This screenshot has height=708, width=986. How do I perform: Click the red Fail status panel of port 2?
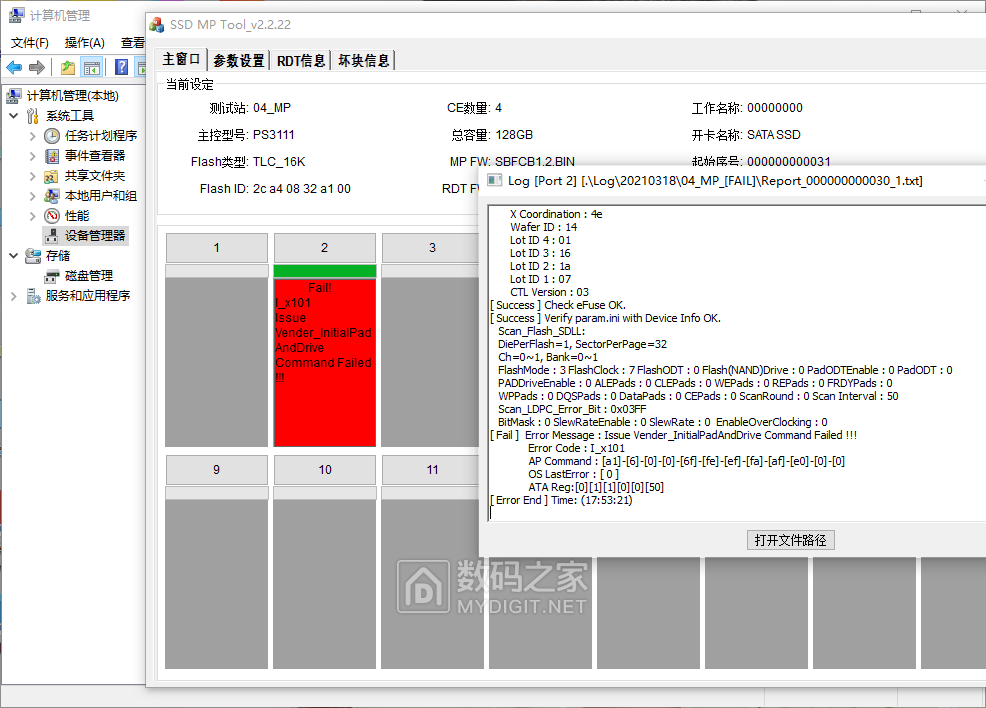[324, 363]
